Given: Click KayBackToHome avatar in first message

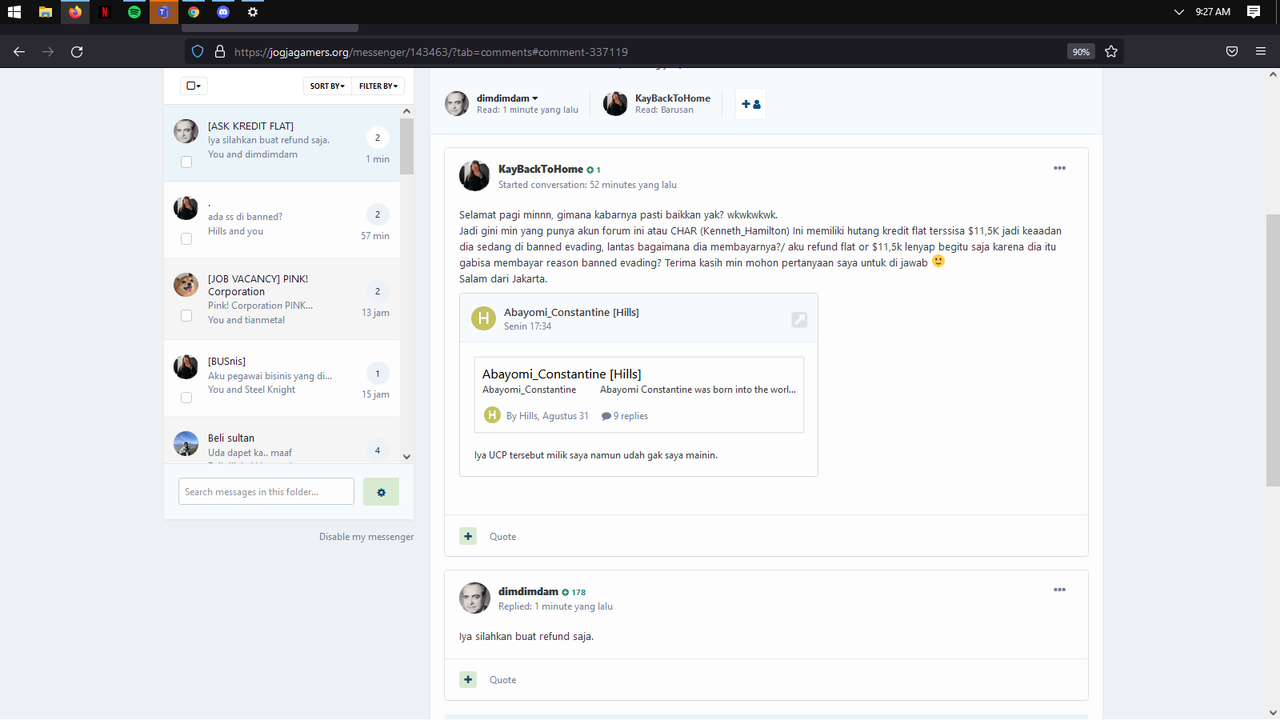Looking at the screenshot, I should coord(474,176).
